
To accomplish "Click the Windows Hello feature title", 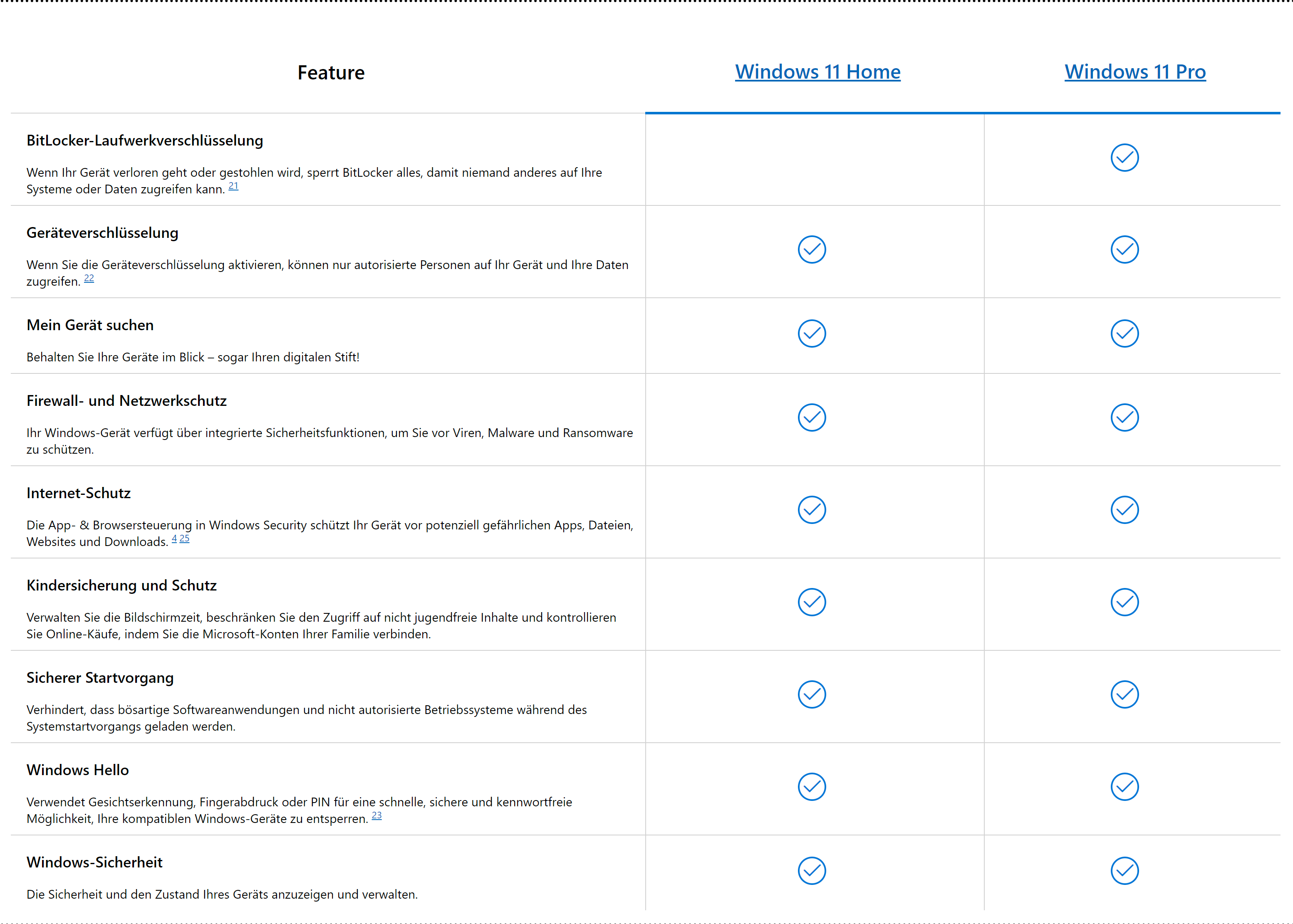I will point(77,770).
